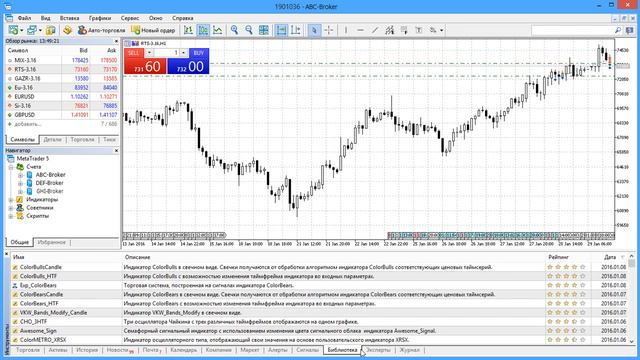Screen dimensions: 640x360
Task: Open the graphical objects dropdown arrow
Action: tap(442, 31)
